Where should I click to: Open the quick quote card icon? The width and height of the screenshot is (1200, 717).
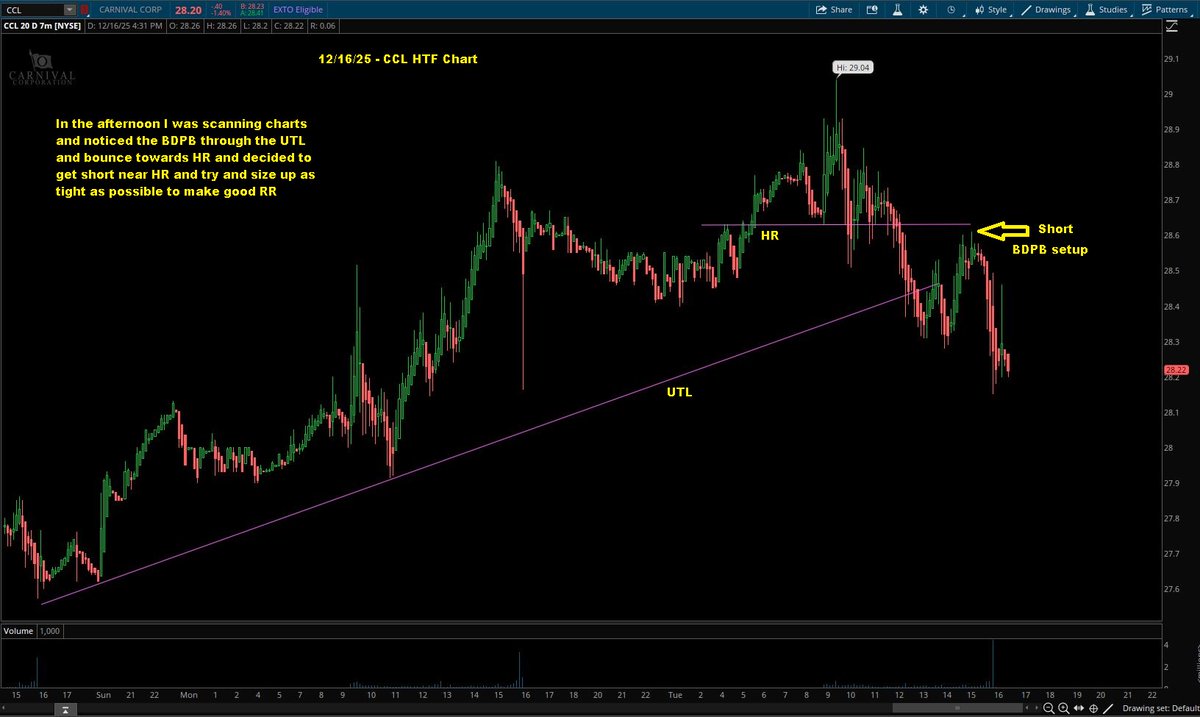click(x=872, y=10)
